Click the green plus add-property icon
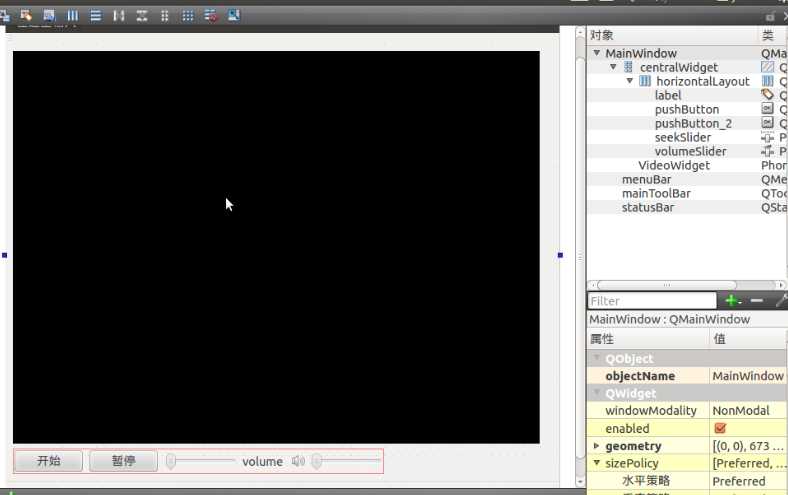788x495 pixels. [x=732, y=301]
